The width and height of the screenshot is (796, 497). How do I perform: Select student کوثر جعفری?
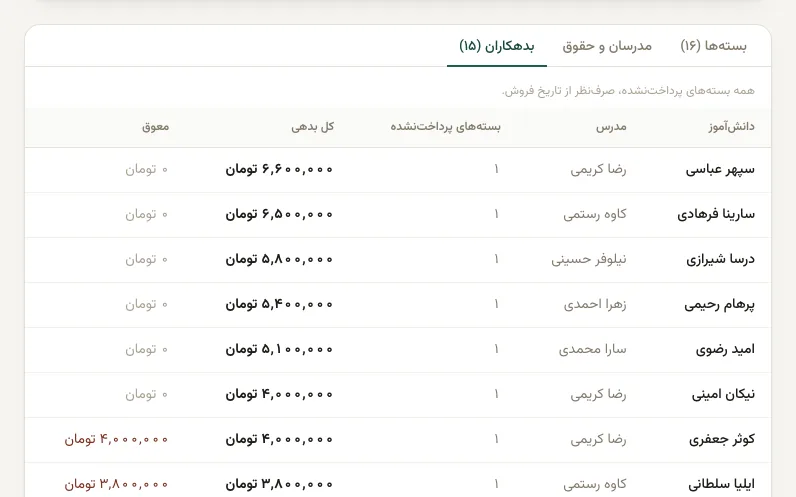[721, 440]
